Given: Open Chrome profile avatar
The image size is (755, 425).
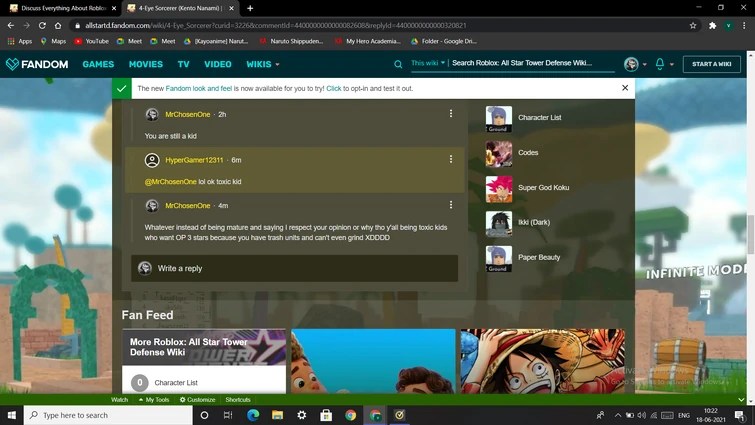Looking at the screenshot, I should pyautogui.click(x=729, y=26).
